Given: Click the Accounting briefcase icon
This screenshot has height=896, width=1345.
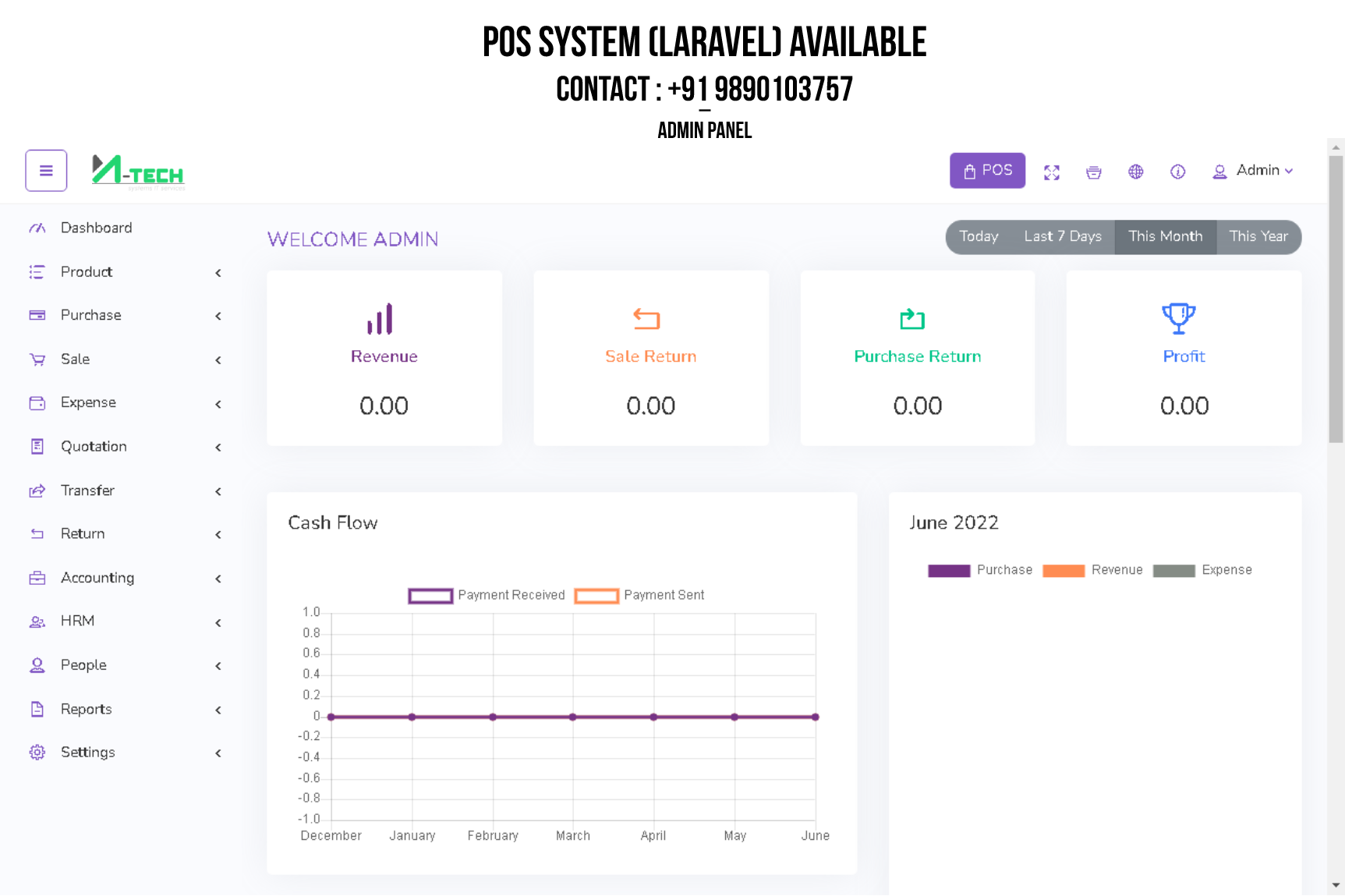Looking at the screenshot, I should pos(37,578).
